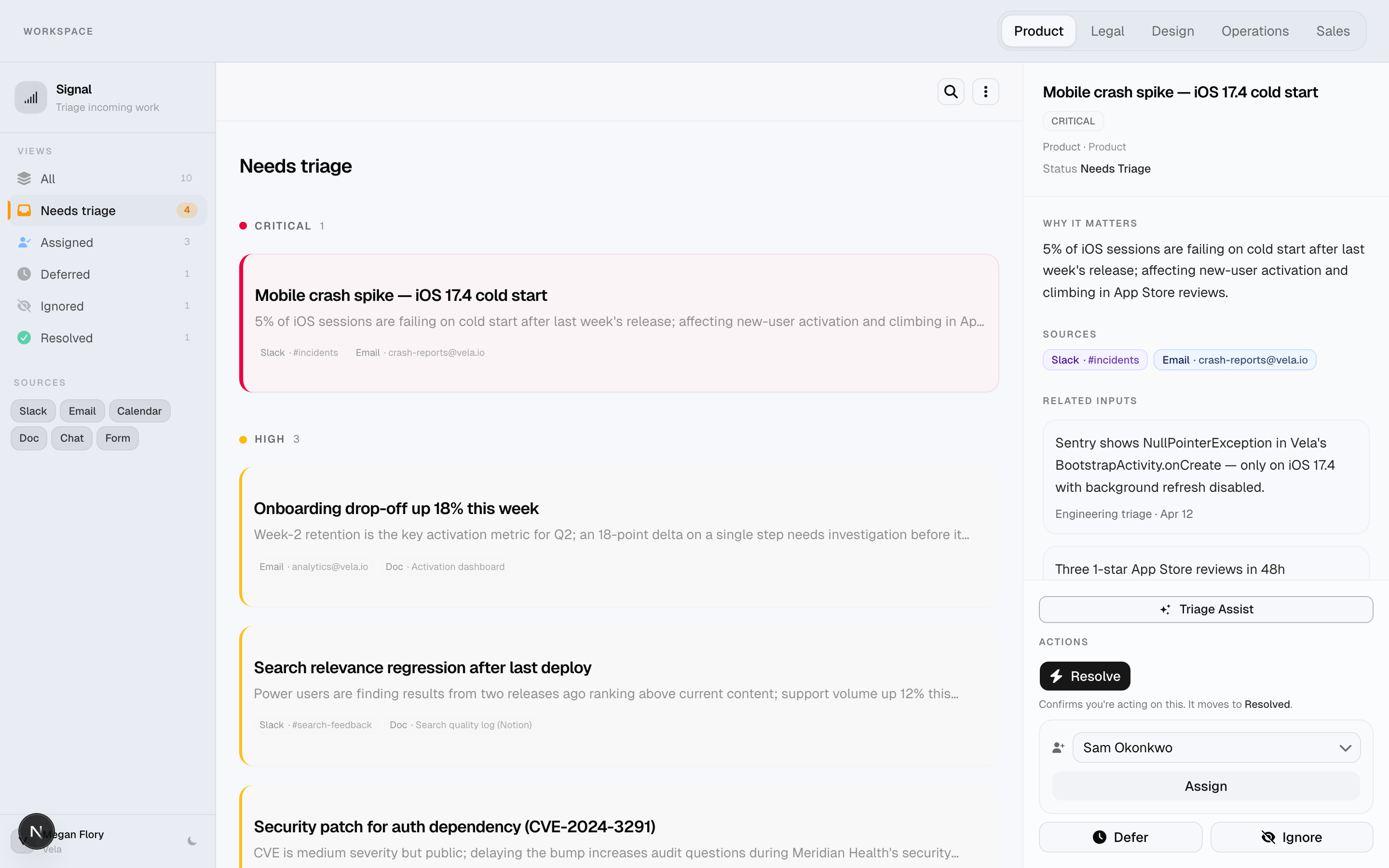Click the crash-reports@vela.io Email tag in details

click(1235, 360)
